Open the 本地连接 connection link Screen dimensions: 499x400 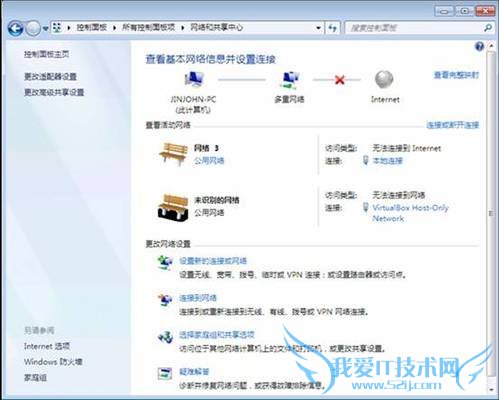point(387,161)
